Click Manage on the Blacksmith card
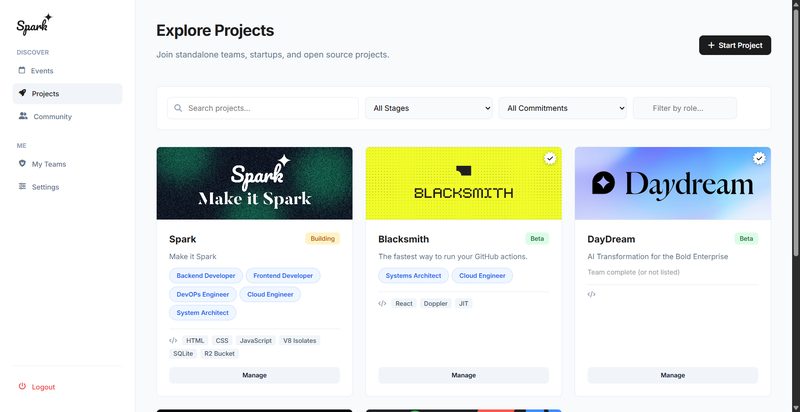800x412 pixels. 463,375
